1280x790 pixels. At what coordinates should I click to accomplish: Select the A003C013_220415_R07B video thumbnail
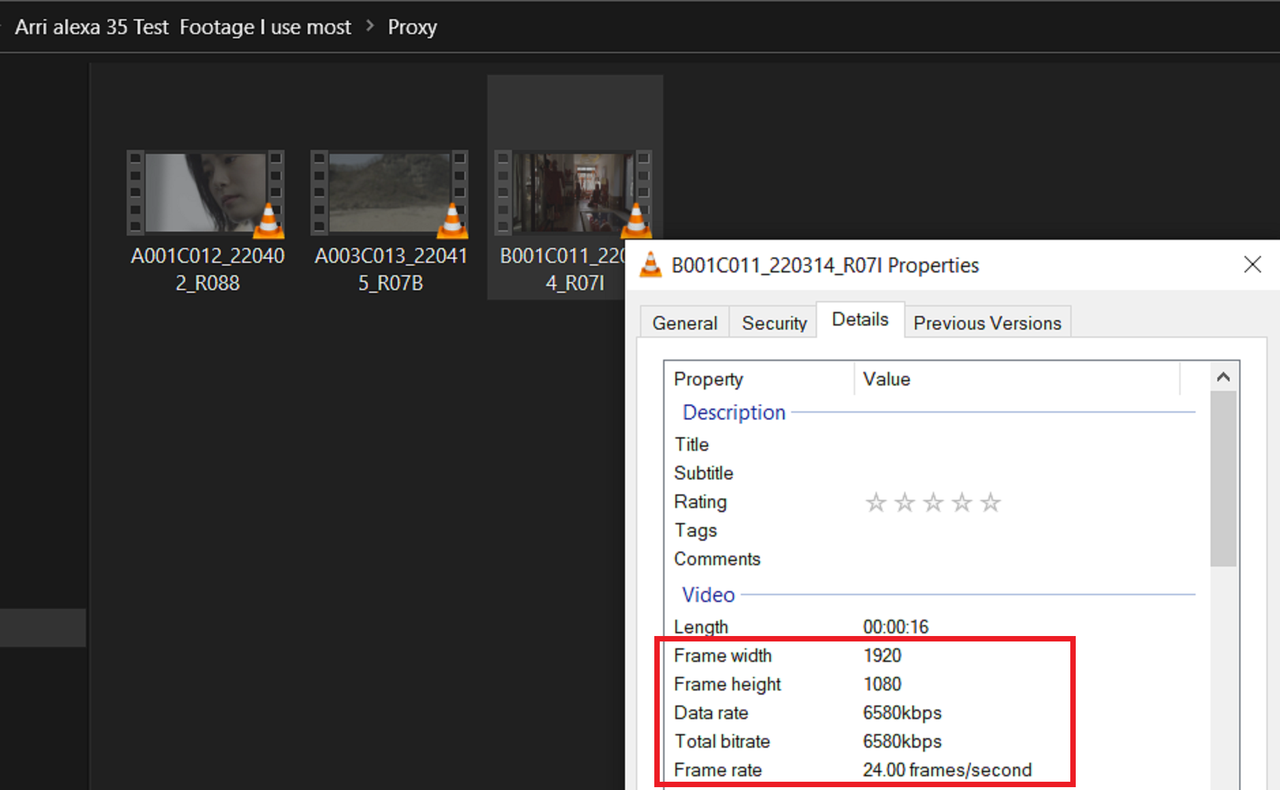389,193
